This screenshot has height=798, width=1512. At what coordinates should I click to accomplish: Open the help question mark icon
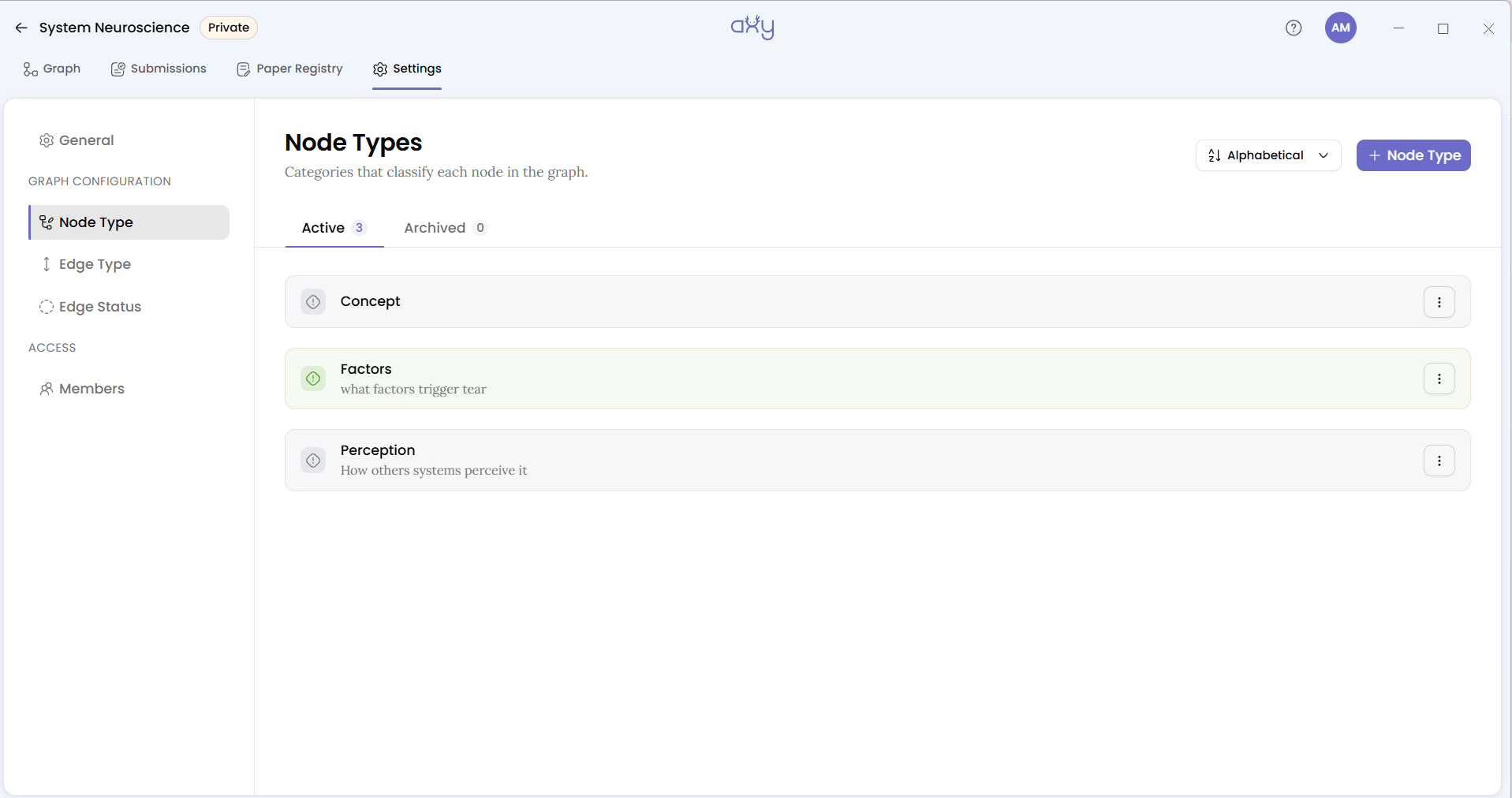click(x=1294, y=28)
